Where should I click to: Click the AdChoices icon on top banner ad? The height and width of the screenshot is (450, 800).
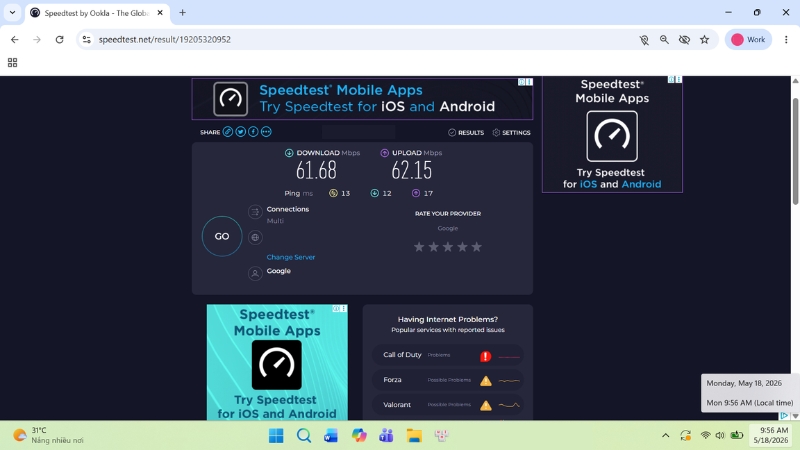[522, 82]
